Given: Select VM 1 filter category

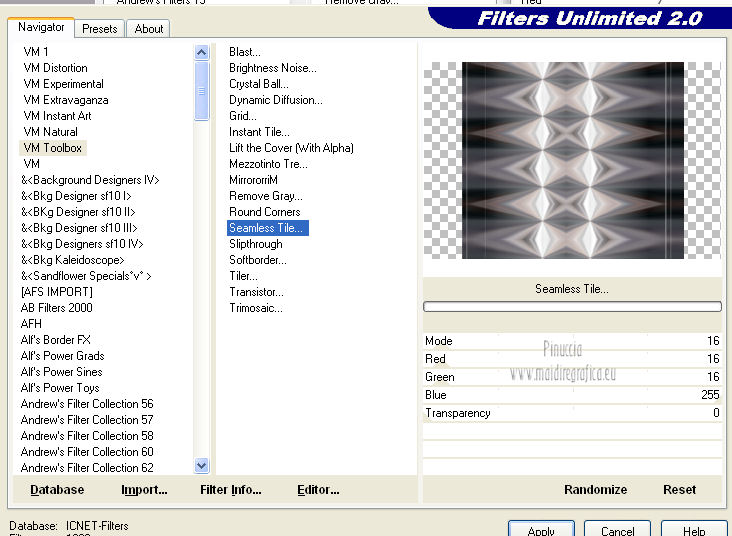Looking at the screenshot, I should 36,52.
